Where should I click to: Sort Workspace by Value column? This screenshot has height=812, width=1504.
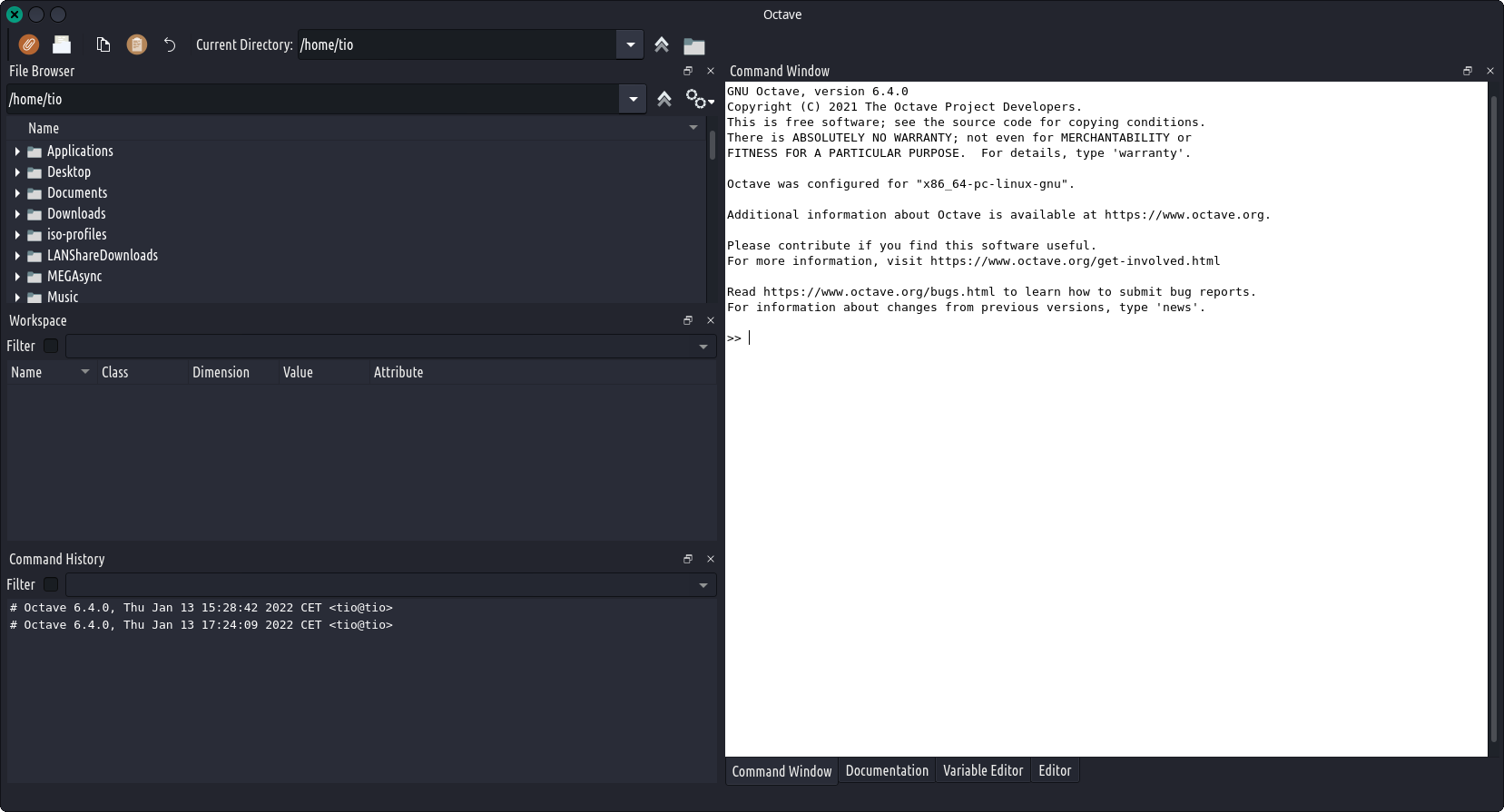324,372
